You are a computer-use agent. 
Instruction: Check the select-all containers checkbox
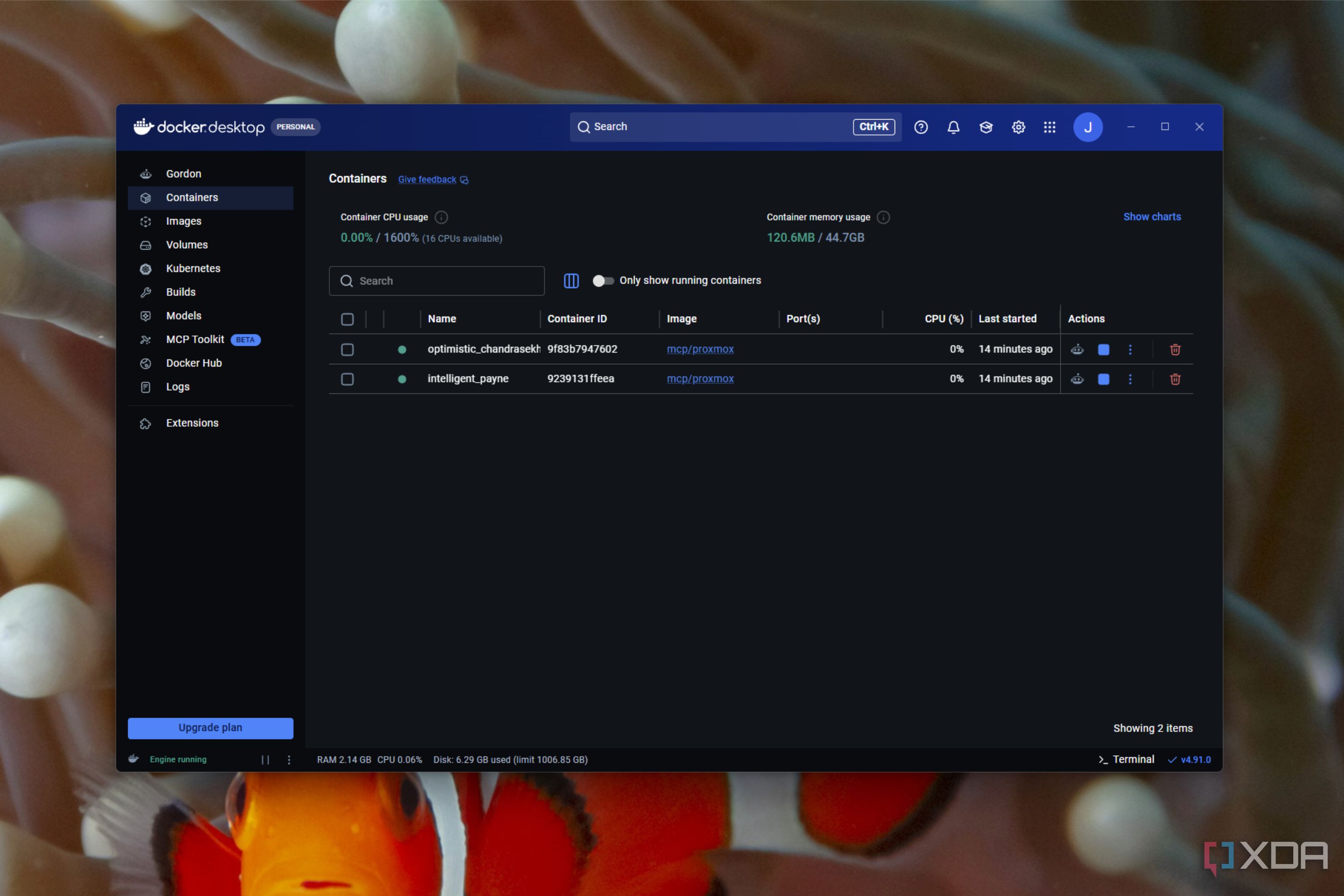coord(347,319)
